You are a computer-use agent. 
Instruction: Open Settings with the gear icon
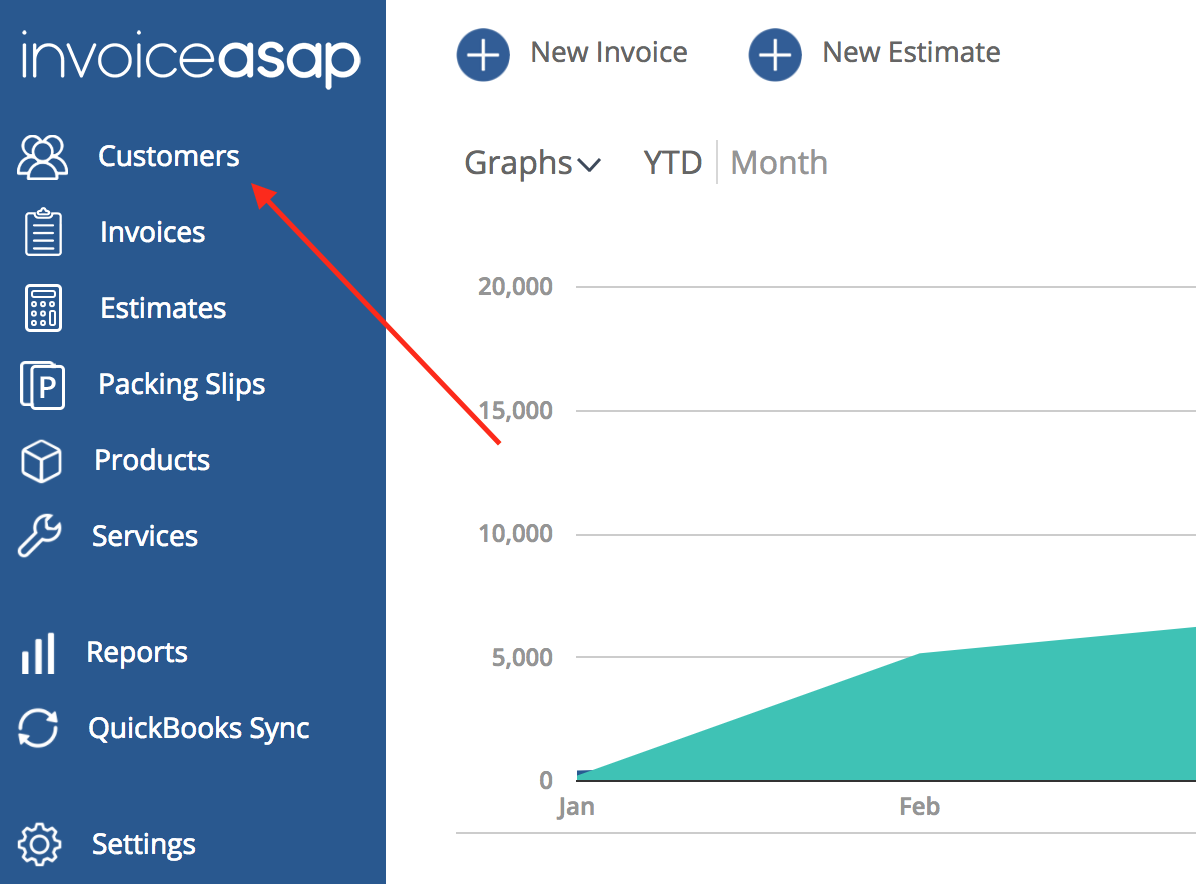40,845
